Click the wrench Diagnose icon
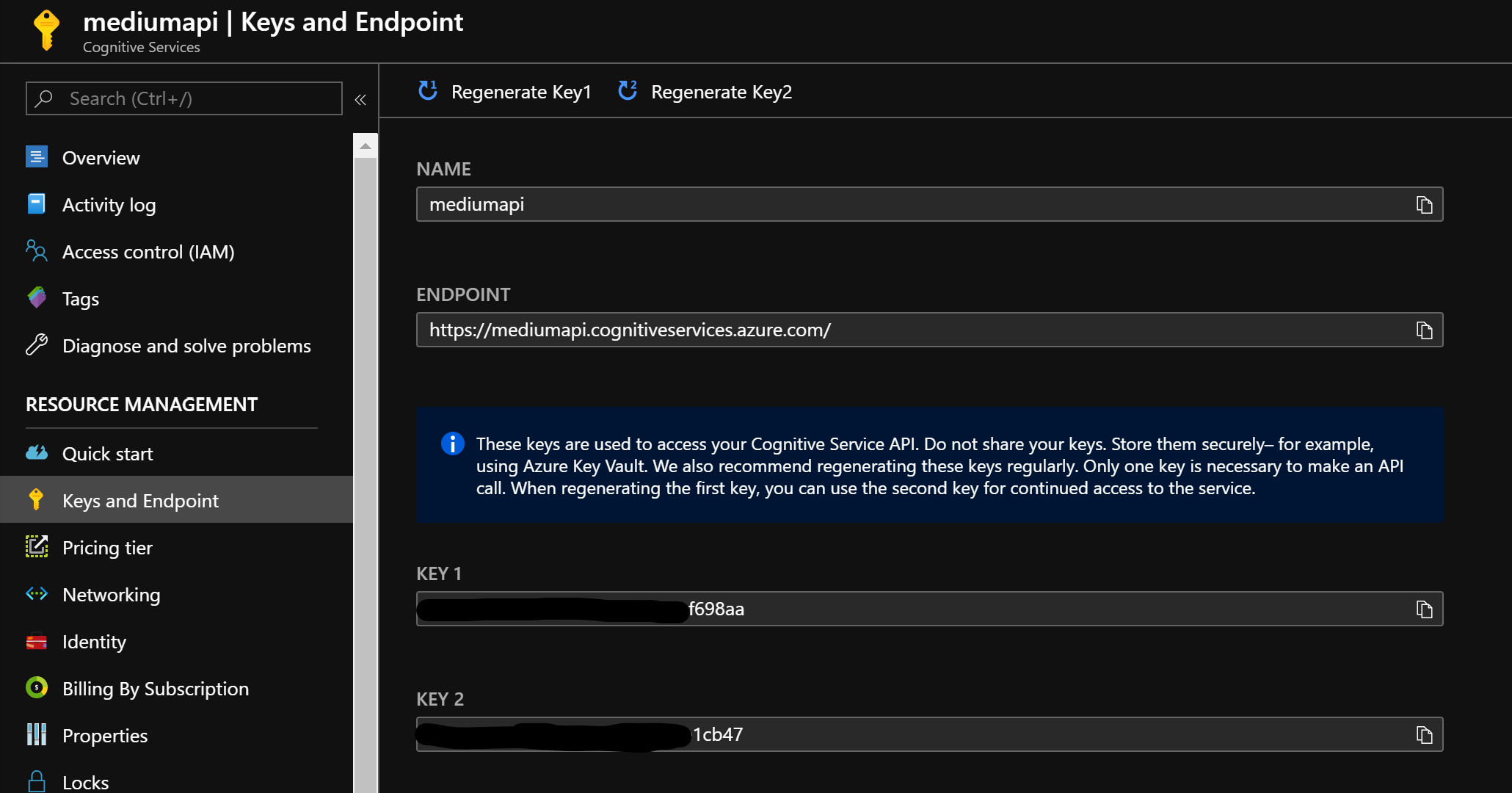Viewport: 1512px width, 793px height. 37,345
